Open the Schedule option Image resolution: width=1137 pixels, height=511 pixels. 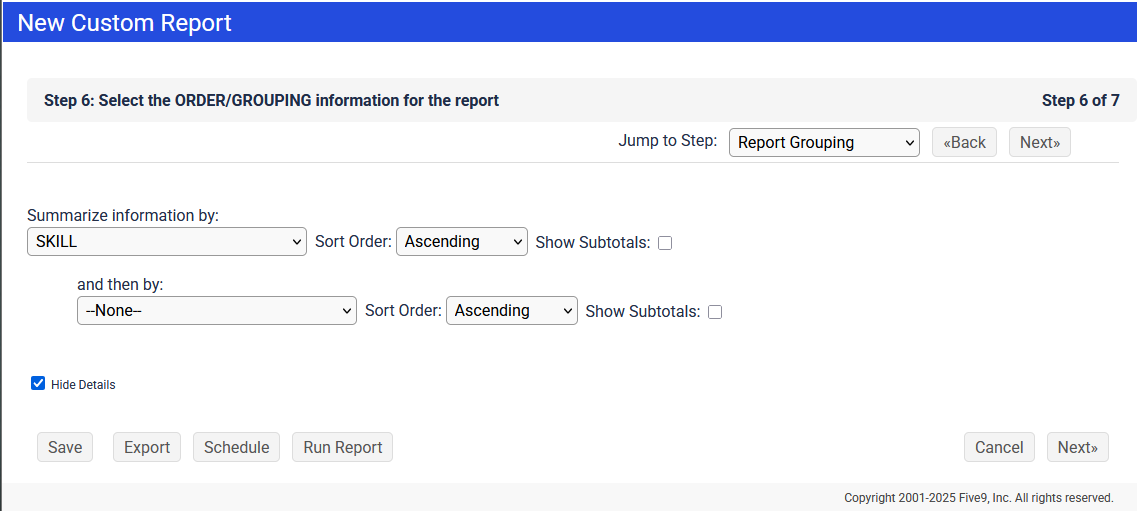click(x=236, y=447)
